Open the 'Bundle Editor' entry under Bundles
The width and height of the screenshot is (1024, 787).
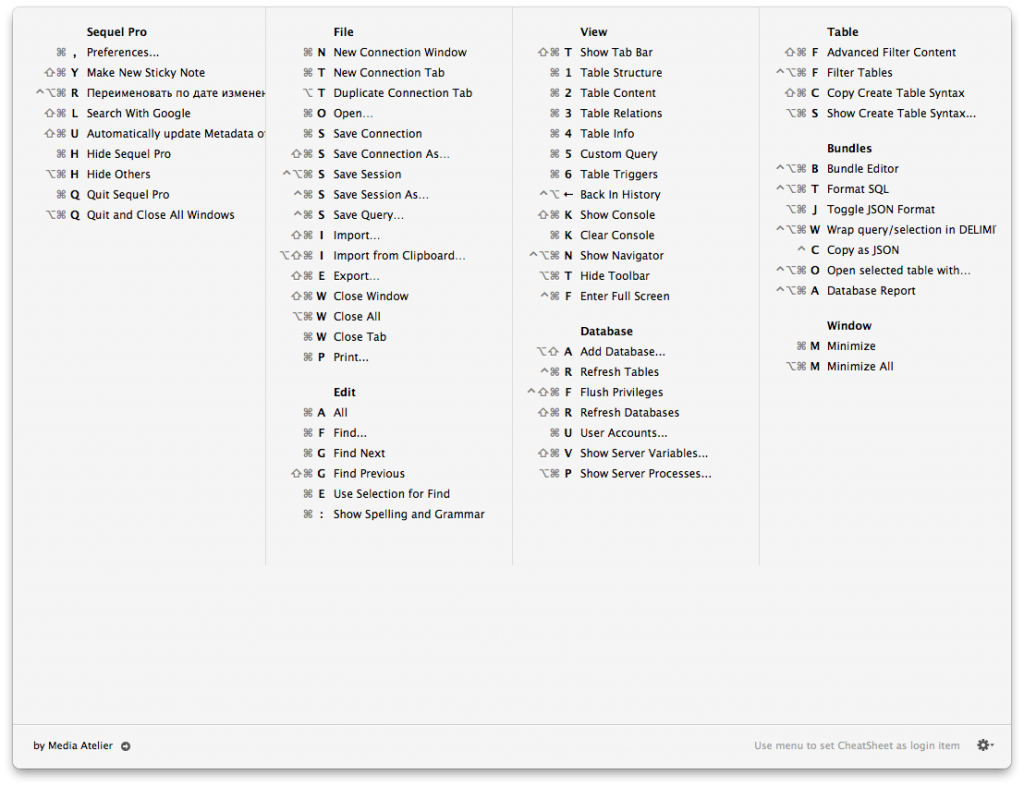click(862, 168)
